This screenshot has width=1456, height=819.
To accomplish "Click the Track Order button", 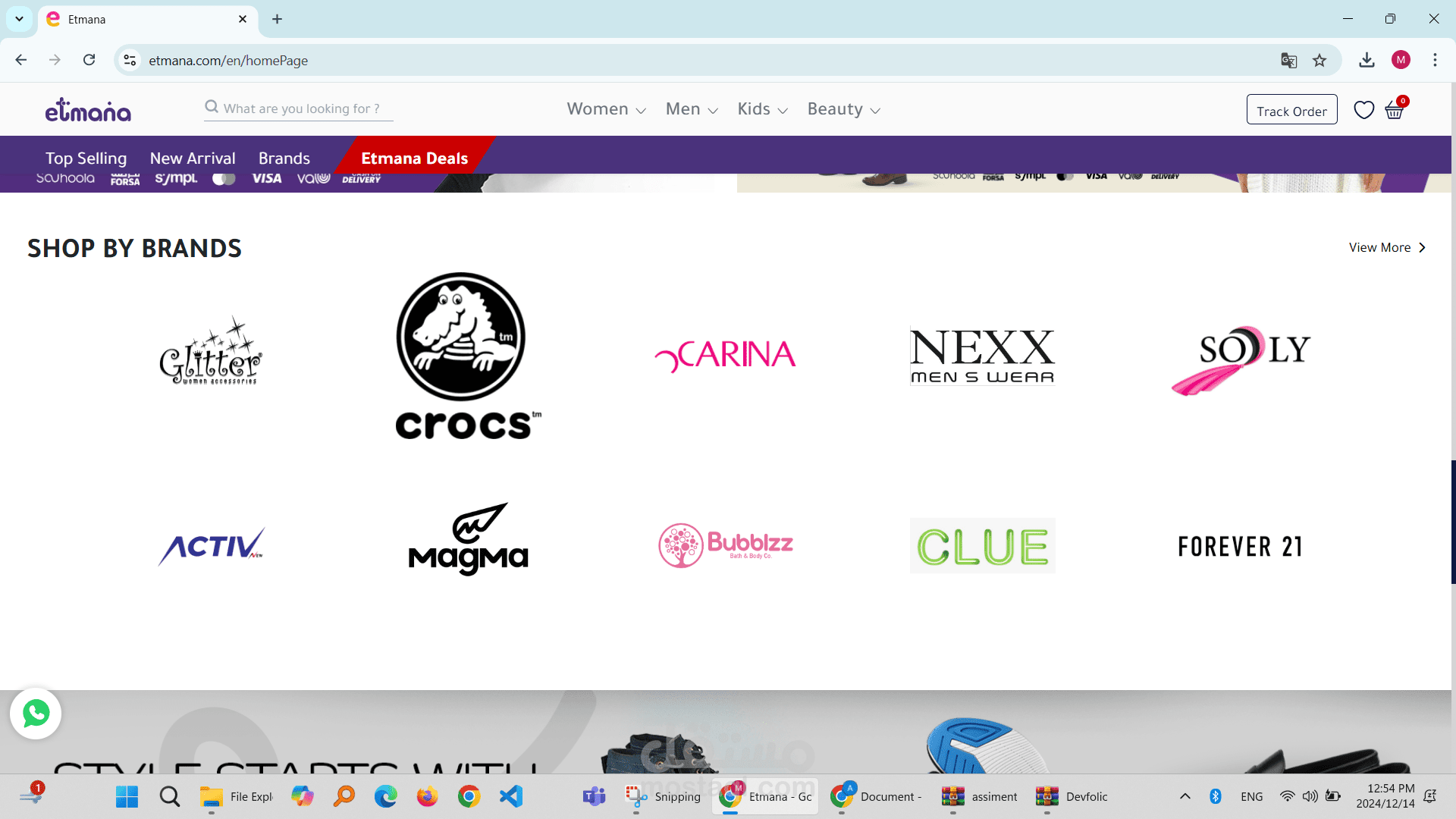I will pos(1291,111).
